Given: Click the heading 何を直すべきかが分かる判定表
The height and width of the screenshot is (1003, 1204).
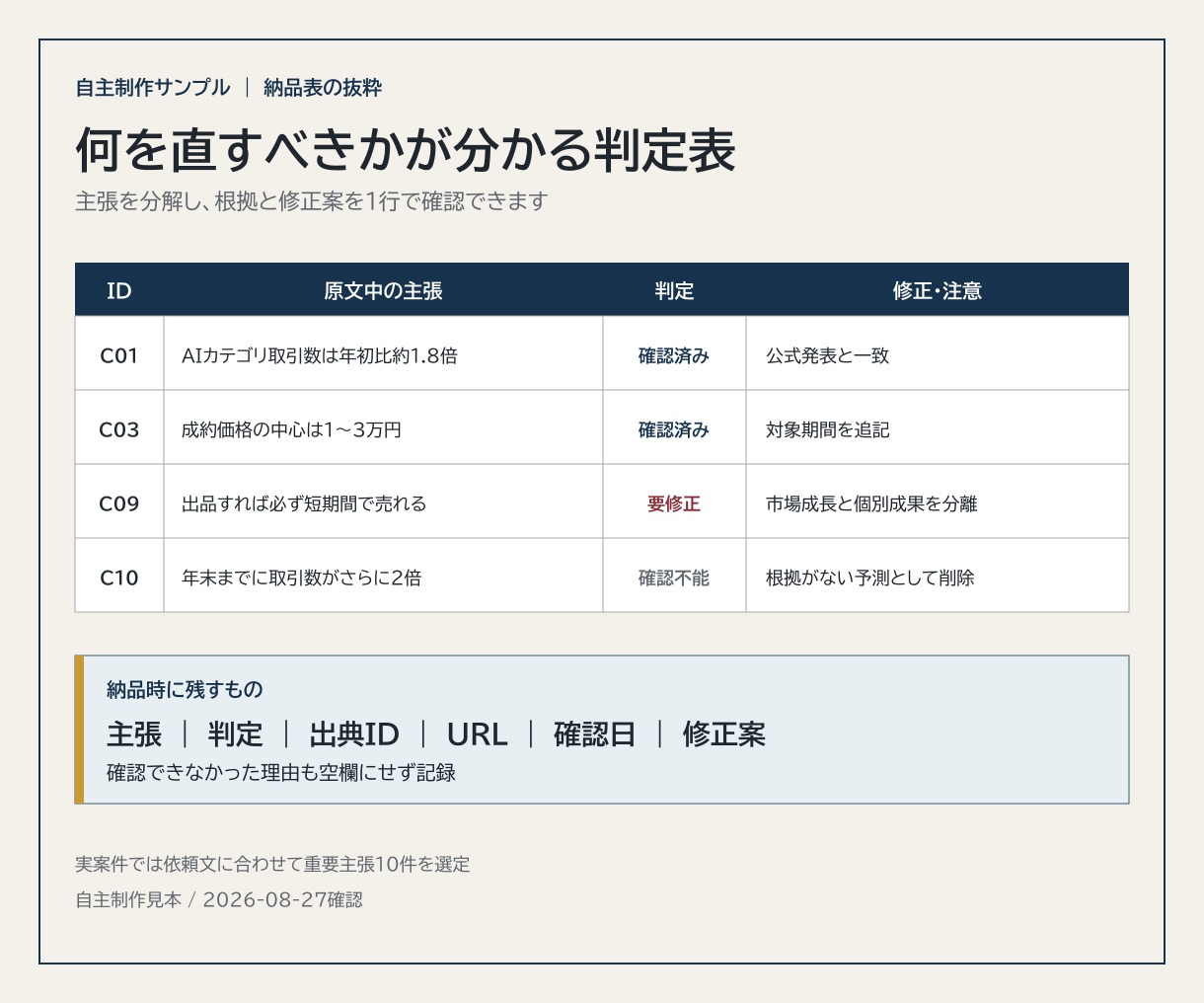Looking at the screenshot, I should (406, 151).
